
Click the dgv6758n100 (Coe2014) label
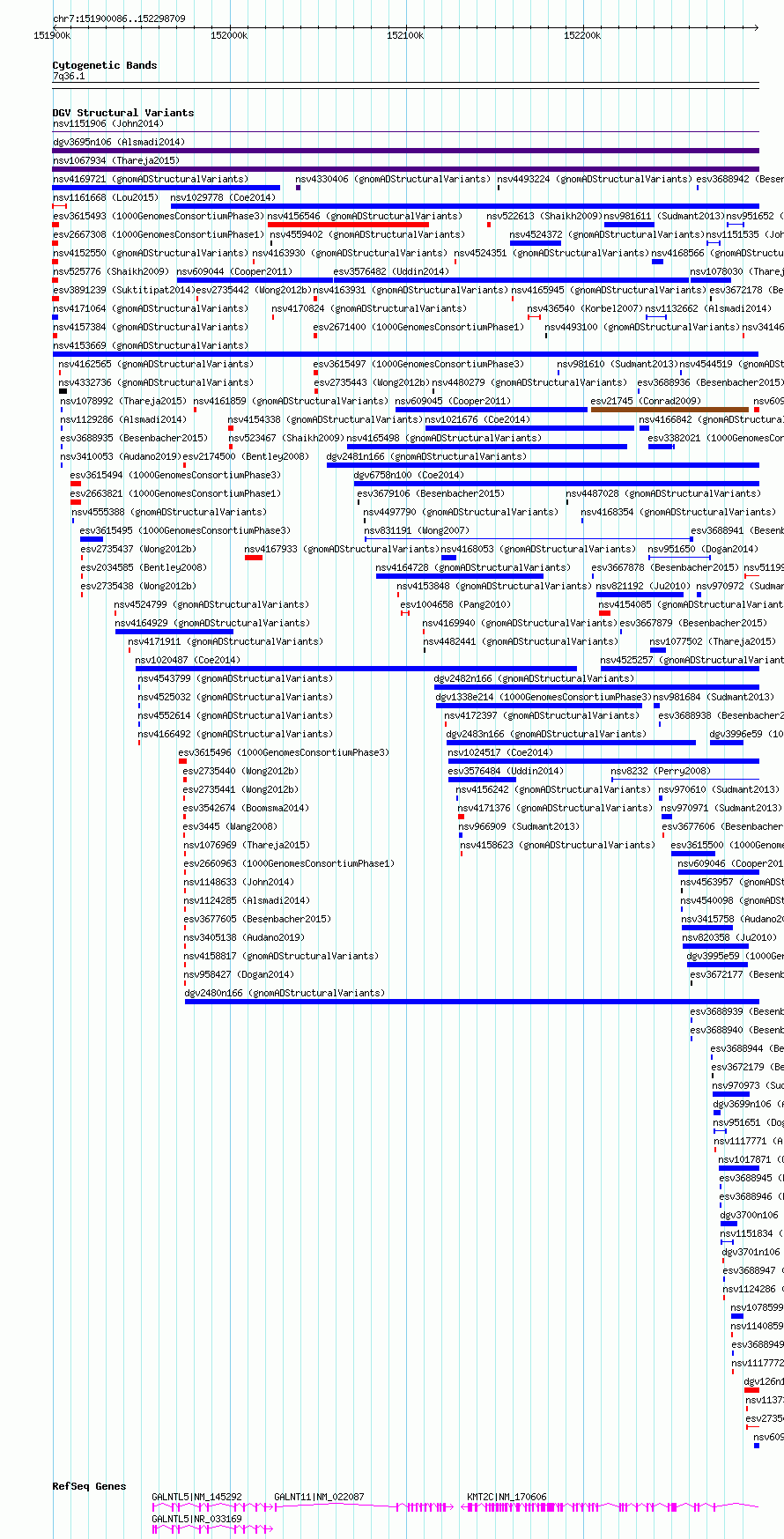(409, 475)
